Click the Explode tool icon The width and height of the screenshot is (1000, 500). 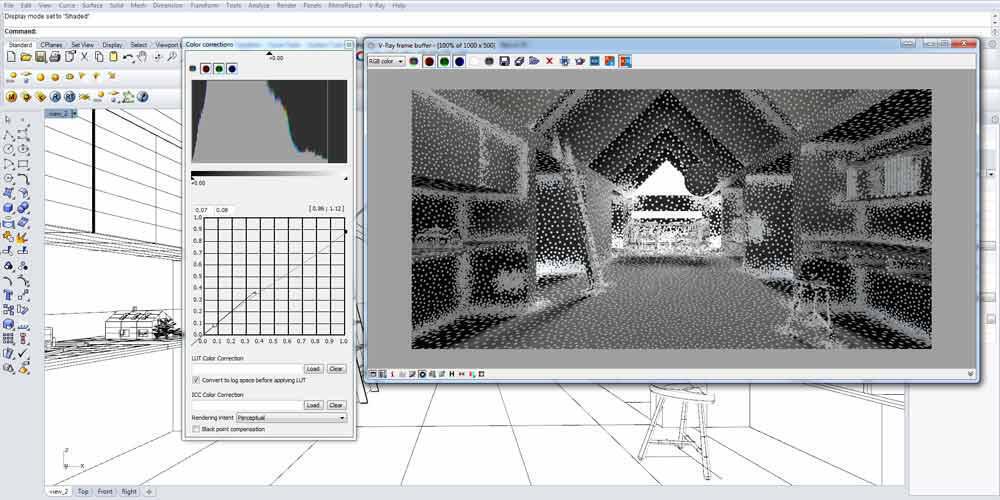24,238
